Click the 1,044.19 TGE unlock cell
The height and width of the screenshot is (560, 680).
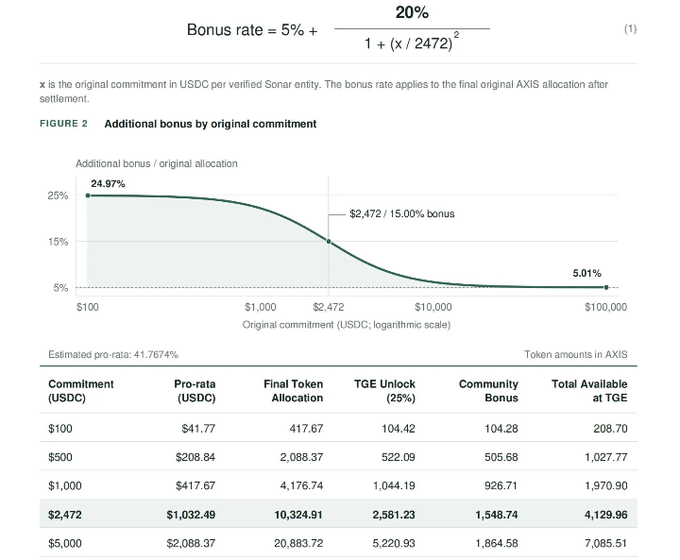coord(394,486)
